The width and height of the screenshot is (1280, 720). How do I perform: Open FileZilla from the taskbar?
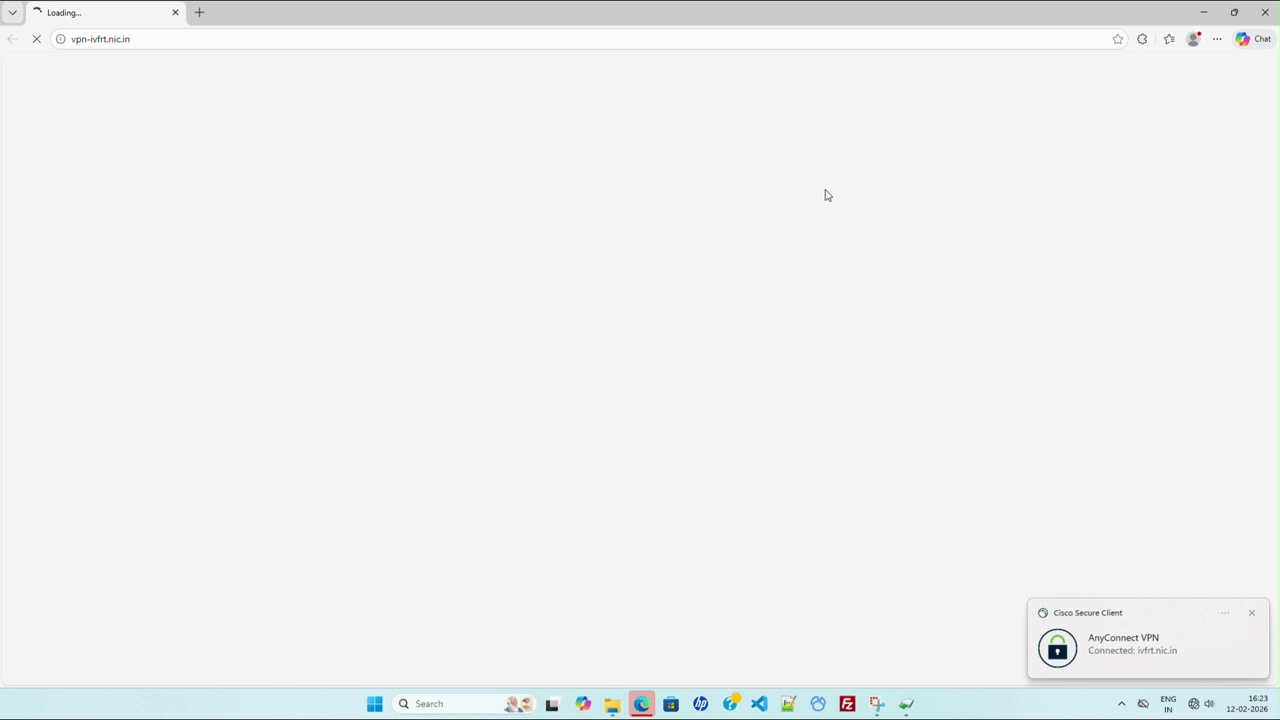click(x=847, y=704)
